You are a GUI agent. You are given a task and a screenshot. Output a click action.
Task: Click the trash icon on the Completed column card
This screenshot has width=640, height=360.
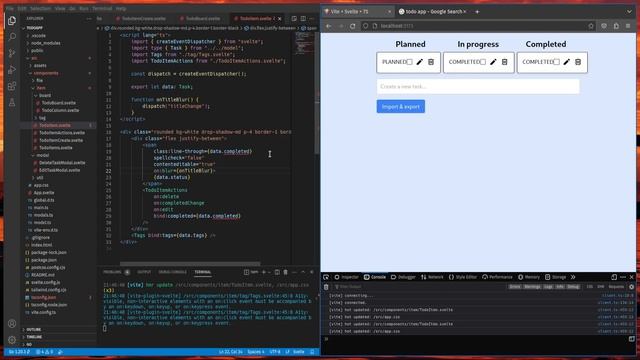click(x=578, y=62)
